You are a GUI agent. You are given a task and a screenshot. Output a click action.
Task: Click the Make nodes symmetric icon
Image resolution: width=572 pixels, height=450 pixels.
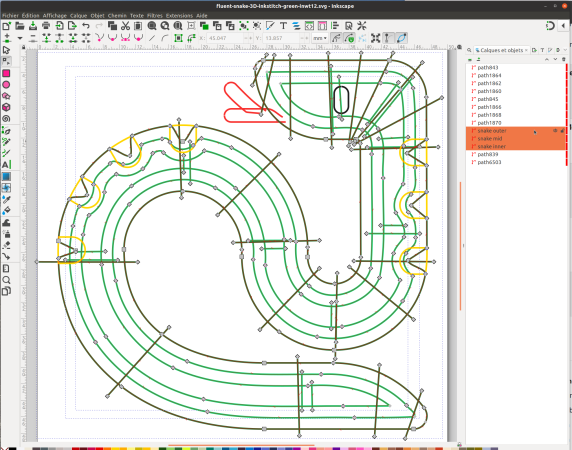point(125,38)
